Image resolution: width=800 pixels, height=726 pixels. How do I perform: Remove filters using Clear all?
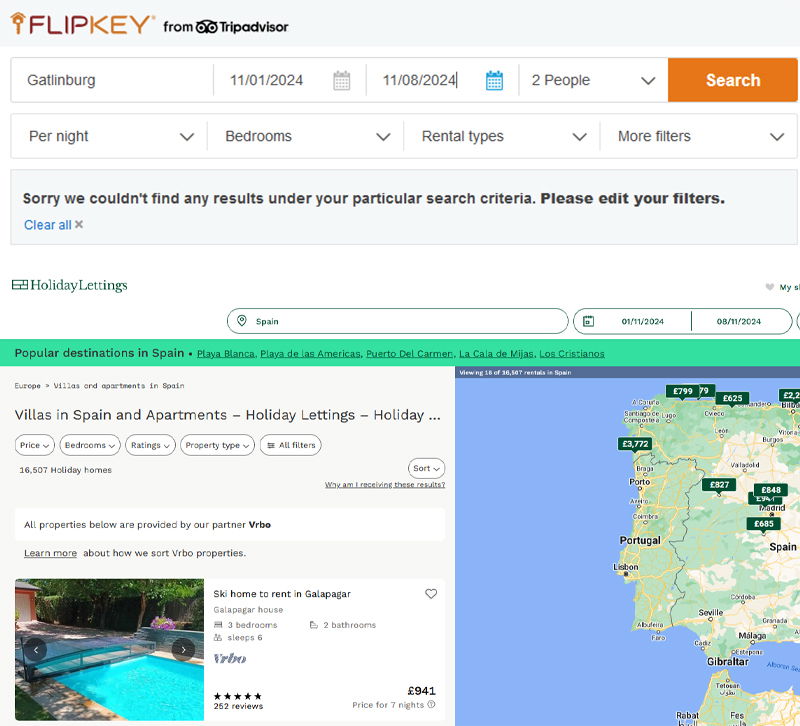pyautogui.click(x=53, y=225)
